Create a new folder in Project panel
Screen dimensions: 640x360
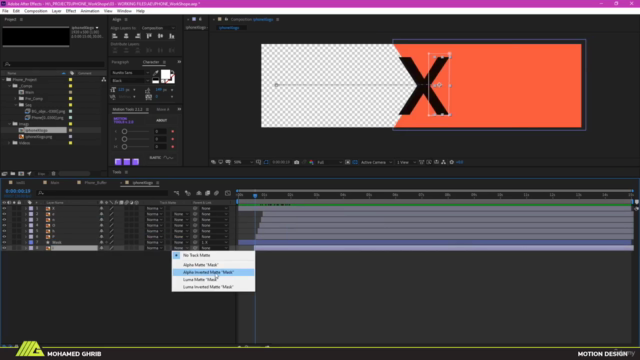click(13, 173)
